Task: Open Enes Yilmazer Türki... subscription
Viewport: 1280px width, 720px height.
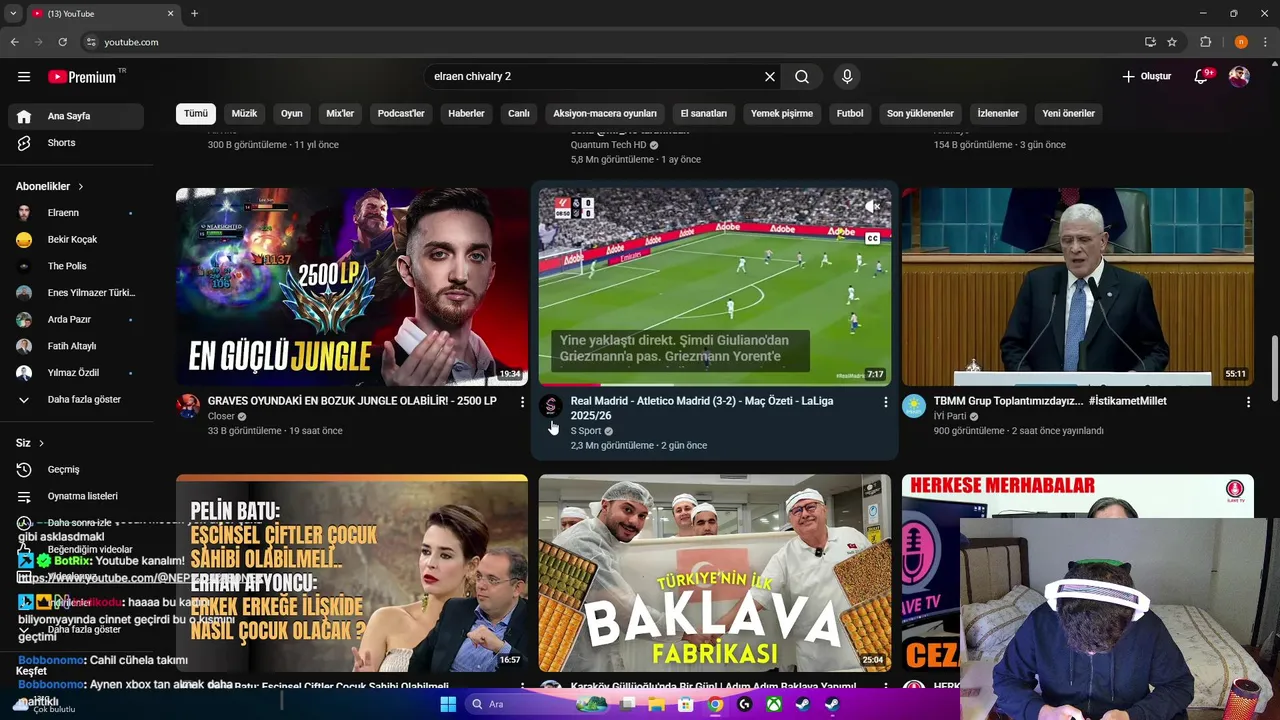Action: [76, 293]
